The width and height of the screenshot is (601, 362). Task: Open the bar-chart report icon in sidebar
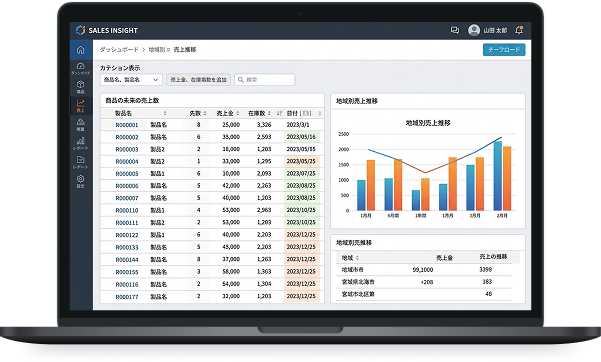pos(80,141)
